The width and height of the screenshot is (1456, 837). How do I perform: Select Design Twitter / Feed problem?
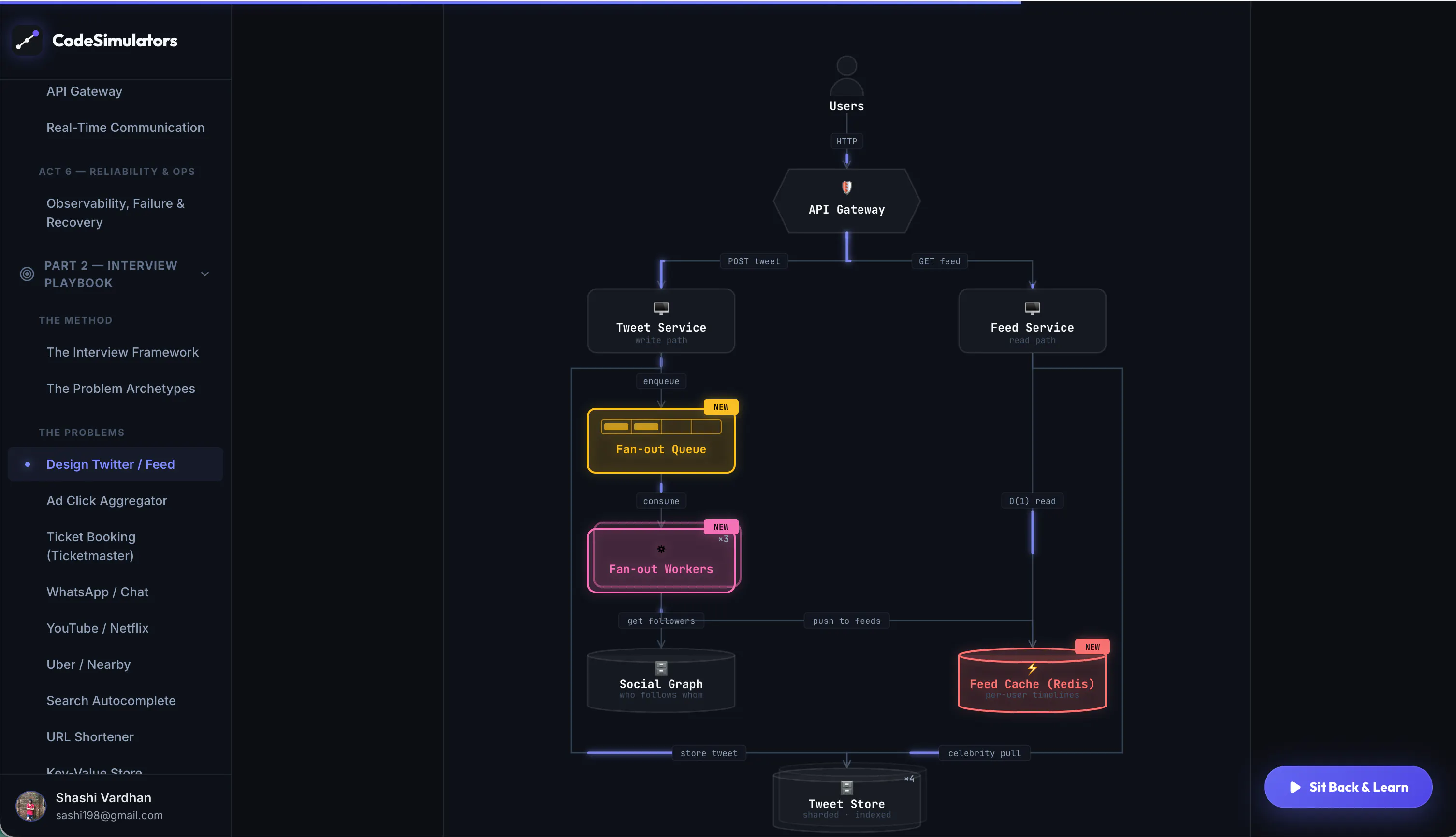pyautogui.click(x=116, y=464)
